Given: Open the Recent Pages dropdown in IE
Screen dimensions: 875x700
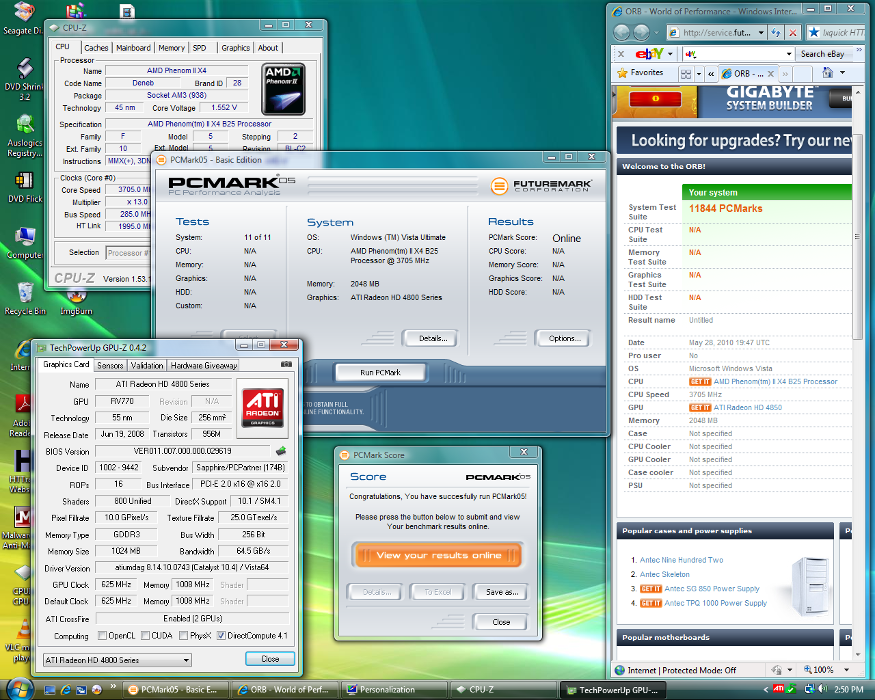Looking at the screenshot, I should pyautogui.click(x=657, y=32).
